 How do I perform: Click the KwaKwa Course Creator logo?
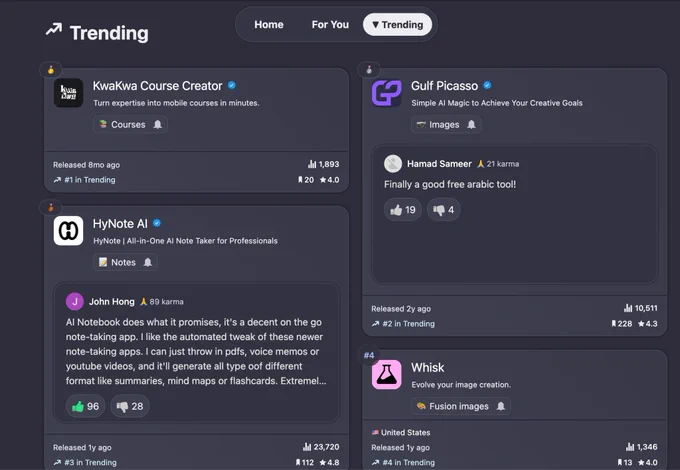coord(69,93)
